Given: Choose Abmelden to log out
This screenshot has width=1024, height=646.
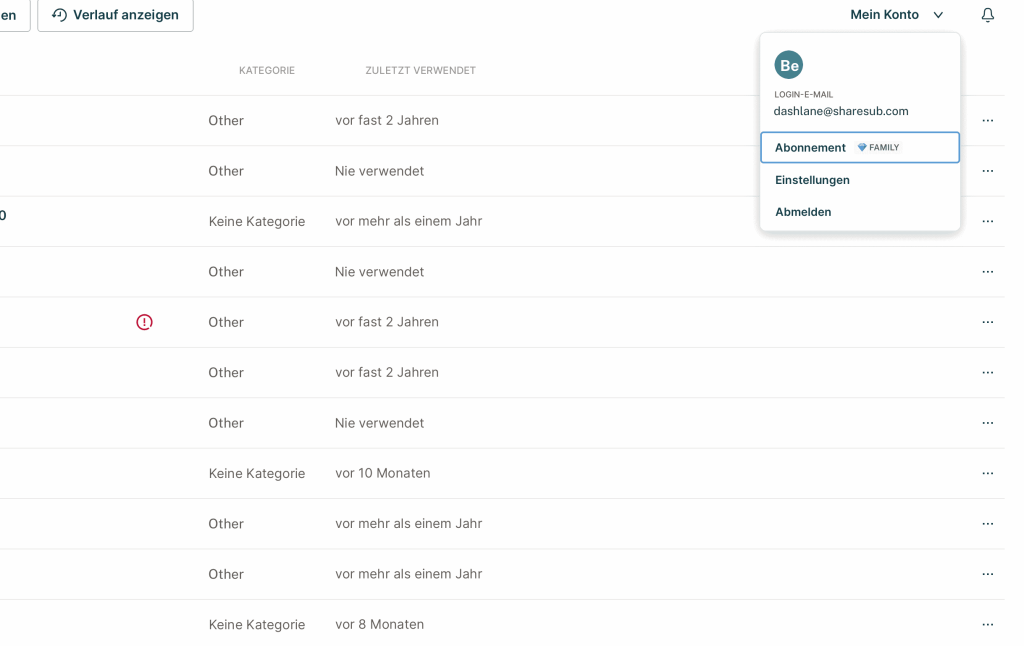Looking at the screenshot, I should (803, 212).
